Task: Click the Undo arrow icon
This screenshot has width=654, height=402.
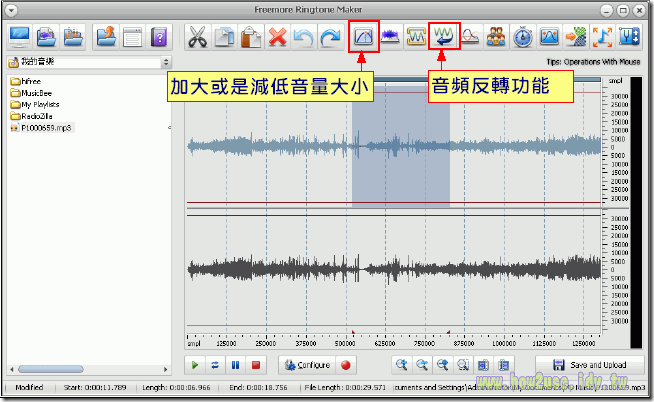Action: click(x=304, y=38)
